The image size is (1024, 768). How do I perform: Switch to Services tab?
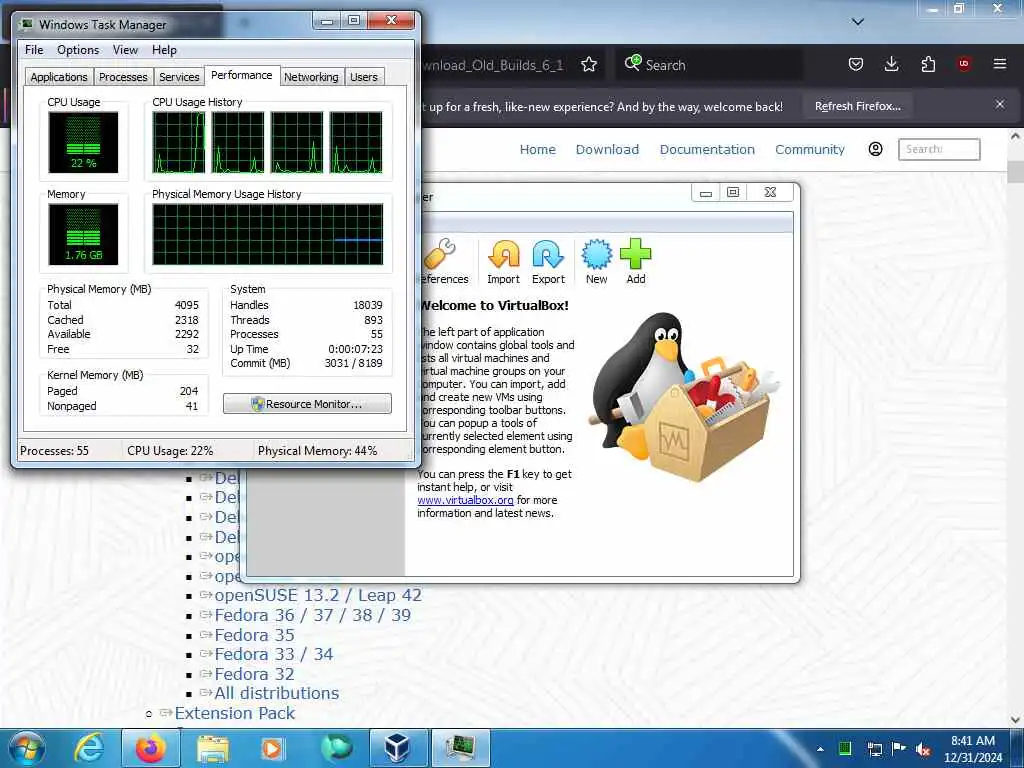tap(179, 77)
